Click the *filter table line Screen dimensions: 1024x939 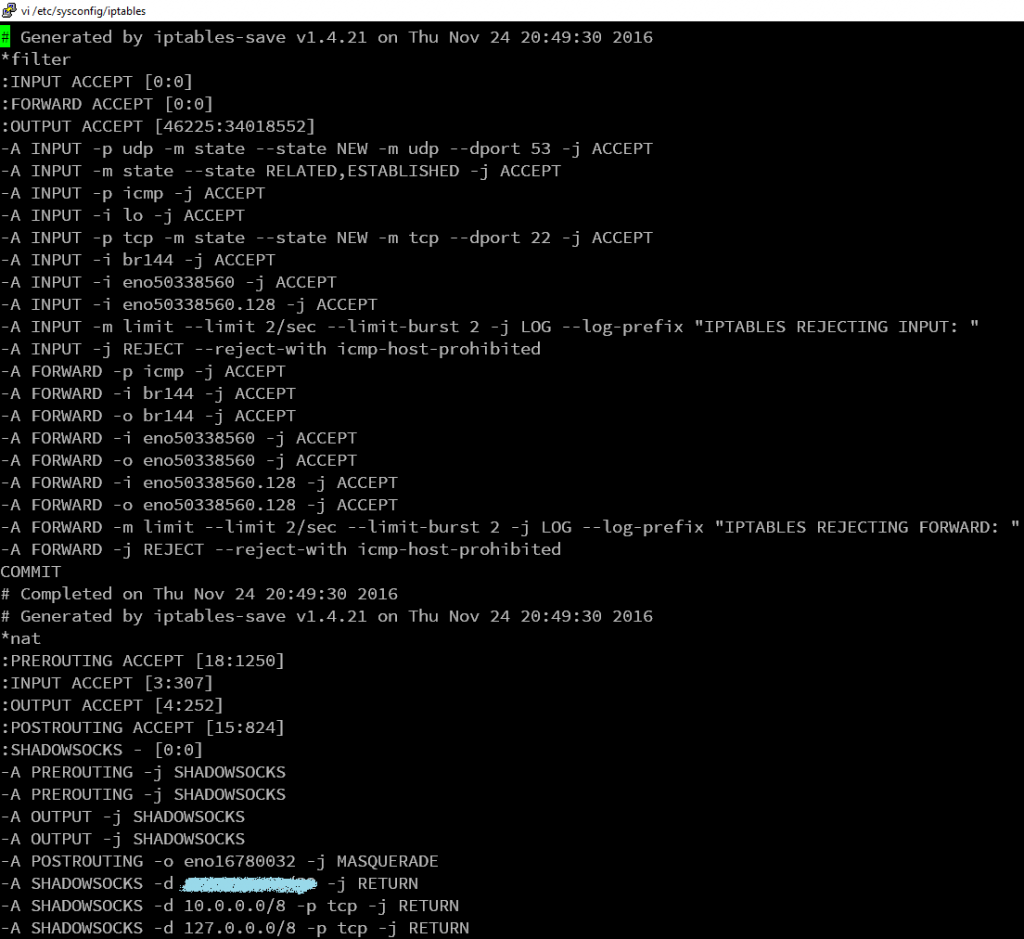[x=36, y=60]
